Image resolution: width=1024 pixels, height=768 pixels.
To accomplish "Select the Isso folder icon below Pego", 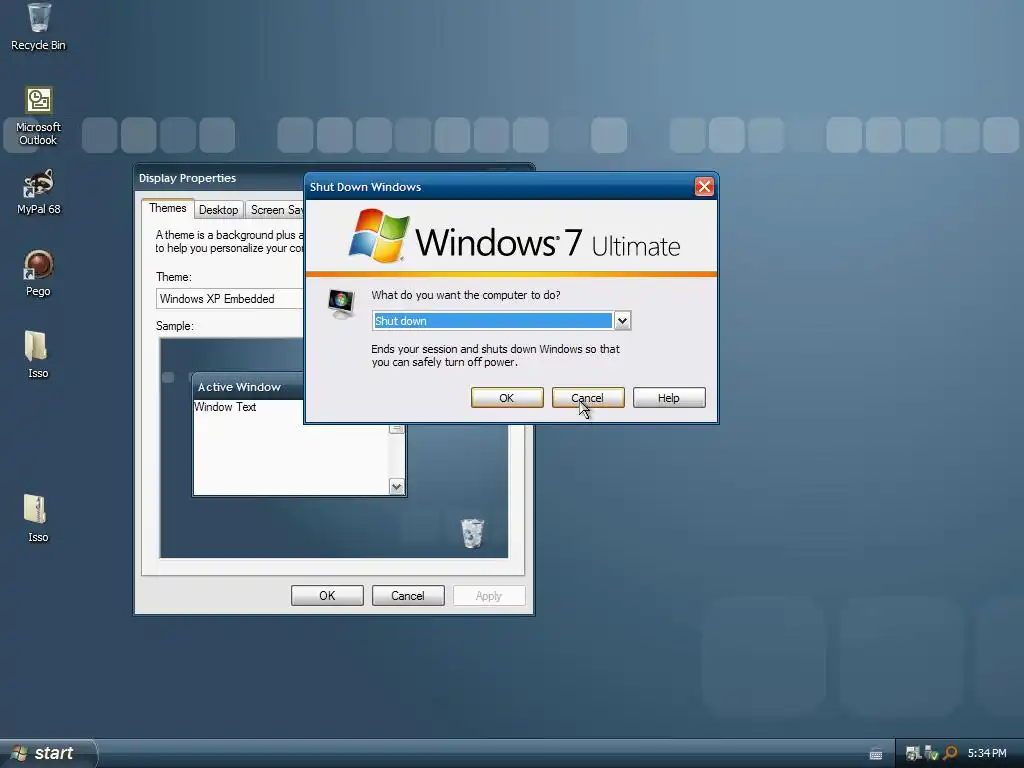I will click(x=37, y=355).
